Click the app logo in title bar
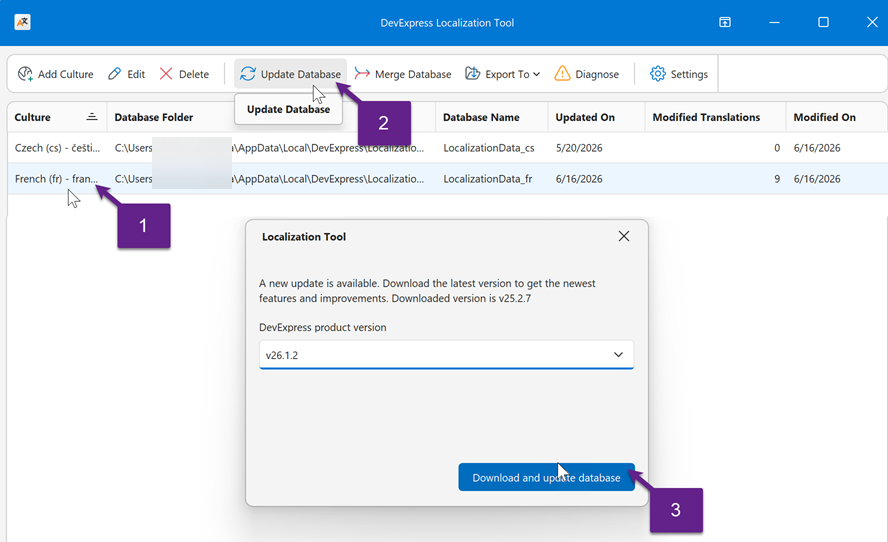The width and height of the screenshot is (888, 542). [22, 22]
